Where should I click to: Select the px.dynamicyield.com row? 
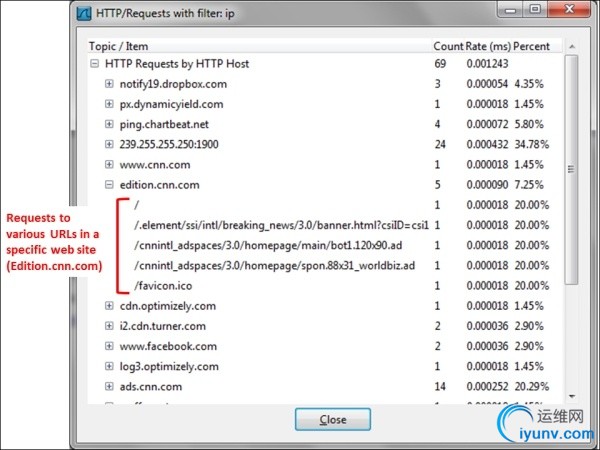[x=325, y=104]
